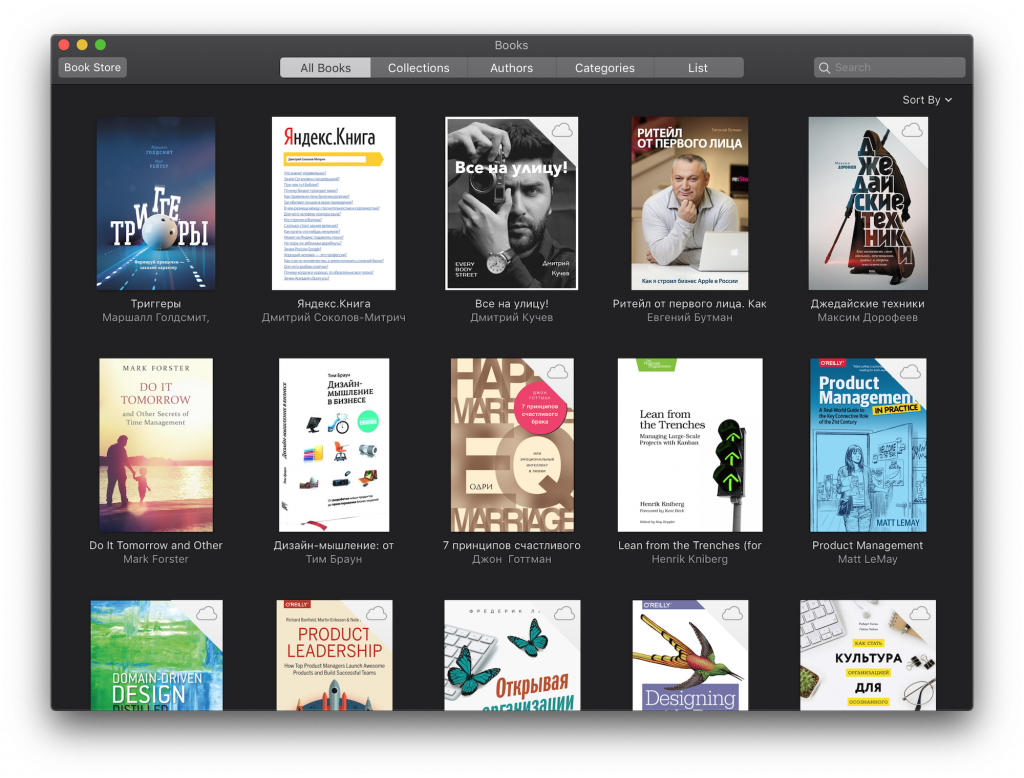The width and height of the screenshot is (1024, 778).
Task: Click author Mark Forster
Action: [156, 559]
